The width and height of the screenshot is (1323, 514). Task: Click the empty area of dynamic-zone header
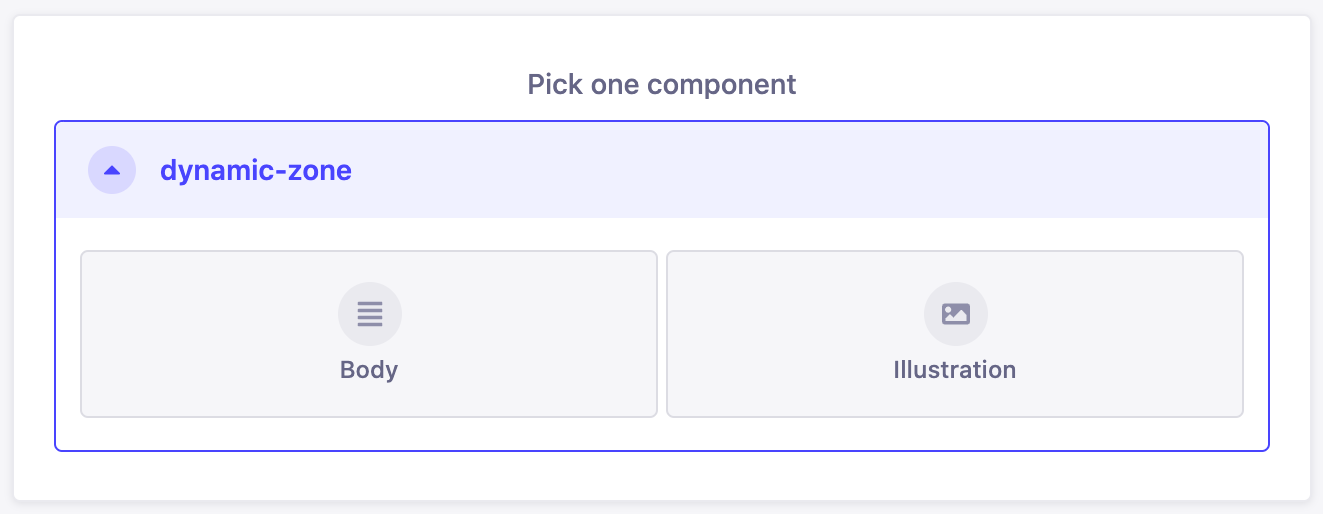click(800, 170)
